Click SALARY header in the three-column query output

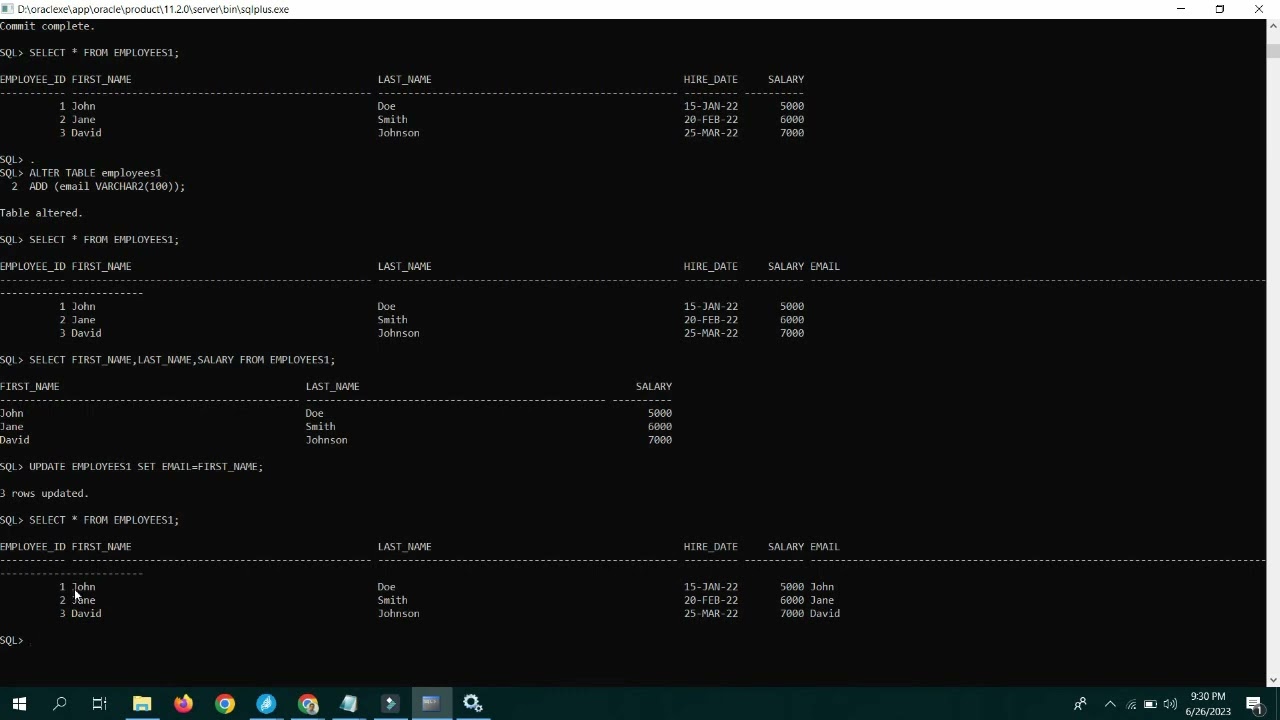coord(654,386)
